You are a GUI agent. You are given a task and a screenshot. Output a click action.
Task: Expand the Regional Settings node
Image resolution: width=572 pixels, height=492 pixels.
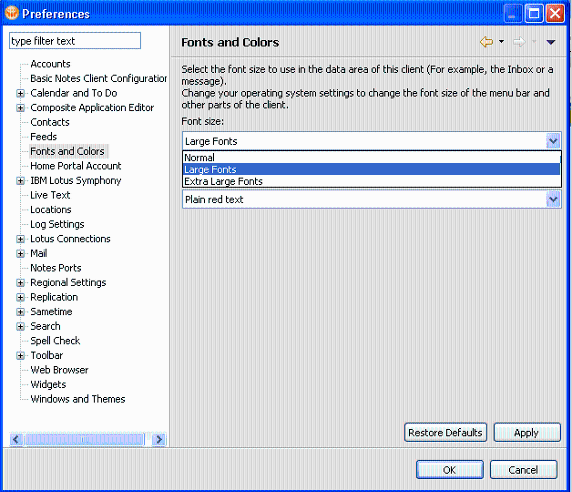click(x=21, y=283)
